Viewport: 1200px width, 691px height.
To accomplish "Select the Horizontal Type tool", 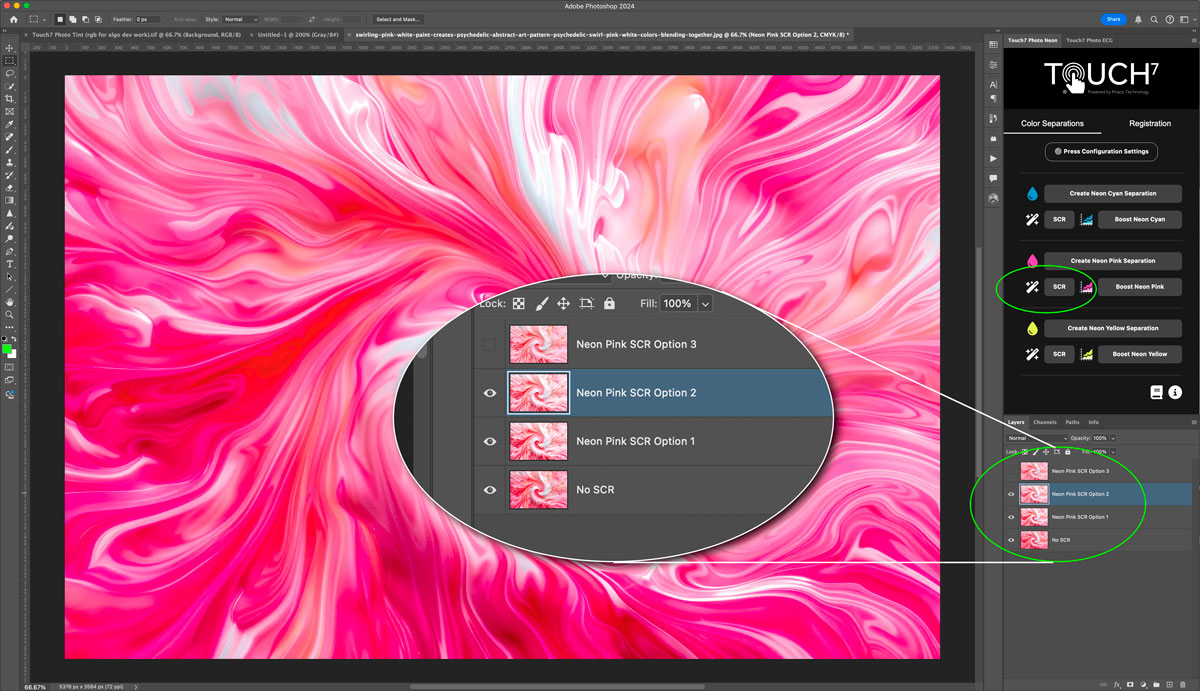I will pos(10,263).
